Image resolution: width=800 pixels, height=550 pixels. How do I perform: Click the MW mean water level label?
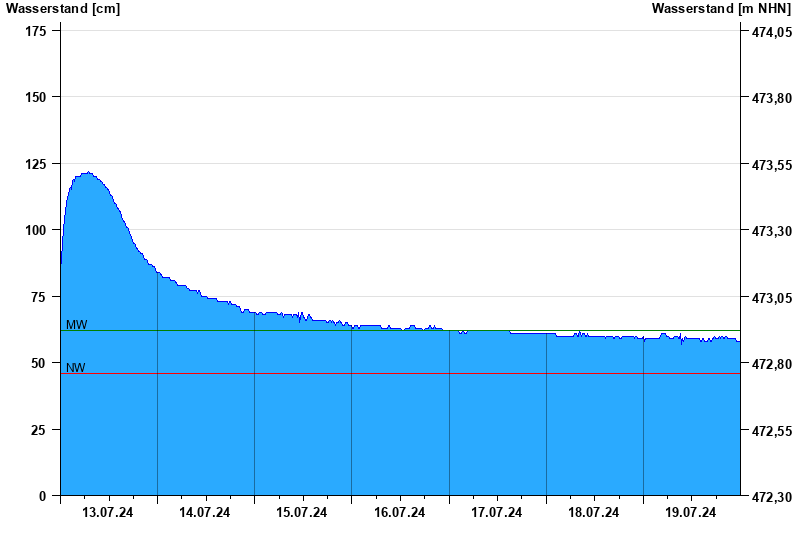tap(77, 324)
